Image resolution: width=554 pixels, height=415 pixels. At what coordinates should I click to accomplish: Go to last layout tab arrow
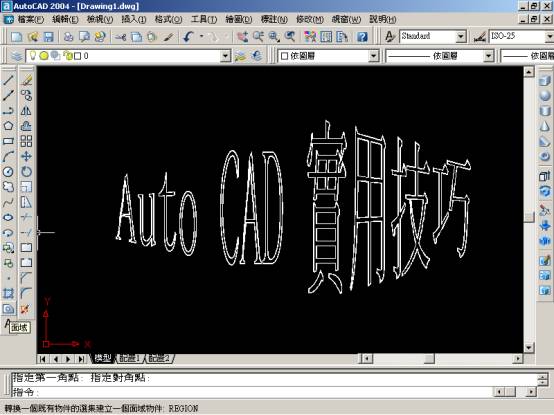tap(81, 359)
